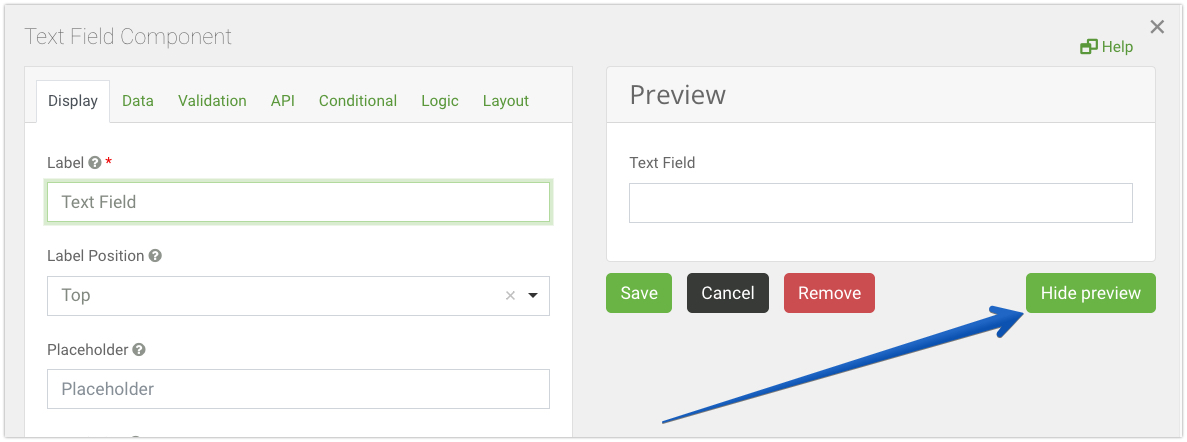Close the Text Field Component dialog
This screenshot has height=442, width=1187.
(x=1157, y=27)
